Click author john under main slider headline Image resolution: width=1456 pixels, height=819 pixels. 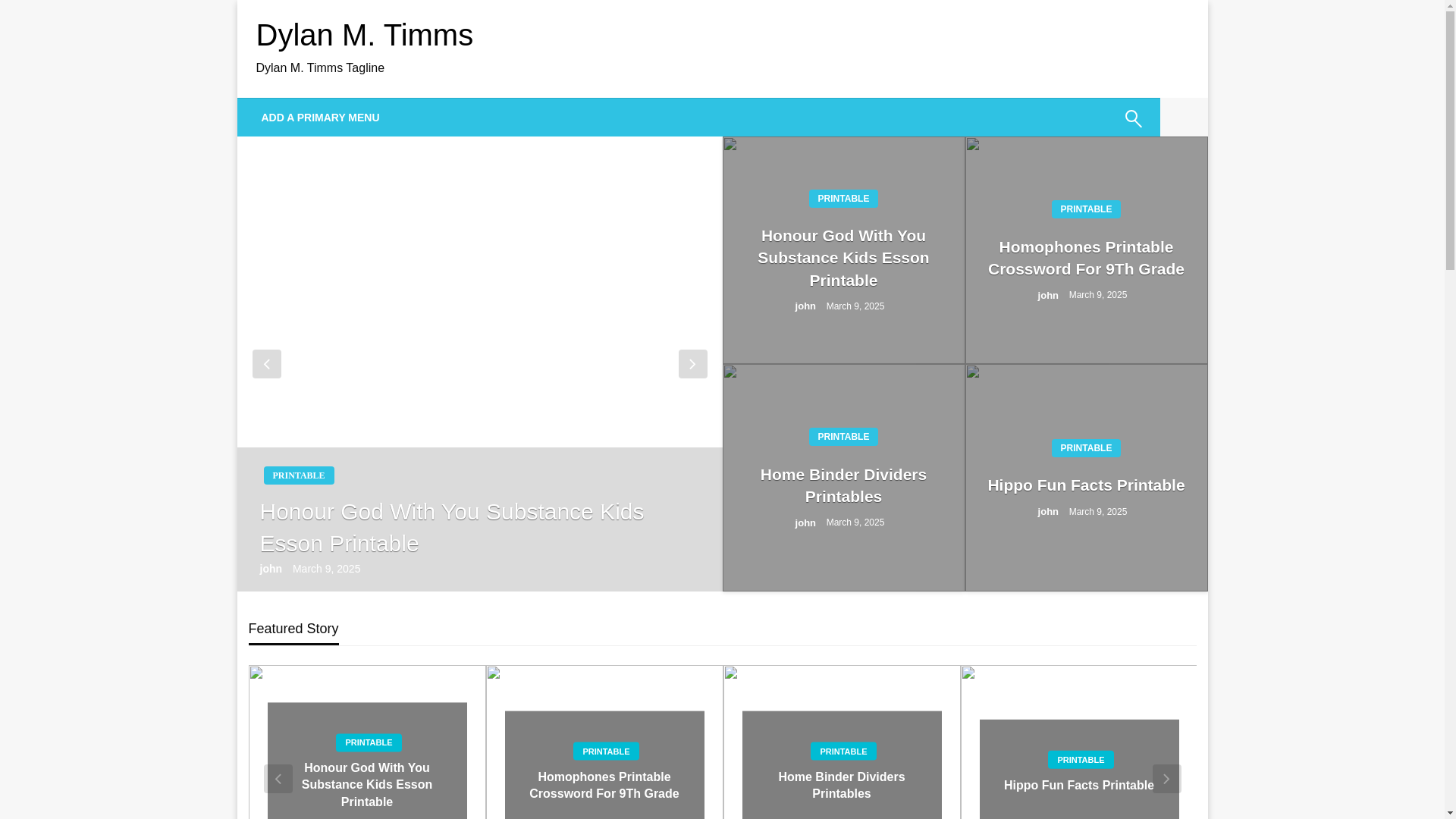pyautogui.click(x=271, y=569)
